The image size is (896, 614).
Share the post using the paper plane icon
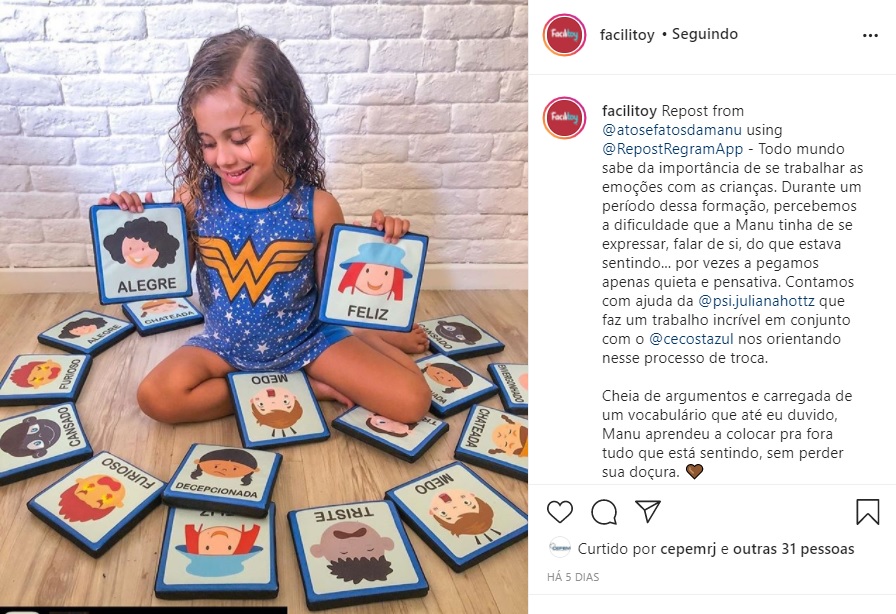click(x=648, y=511)
